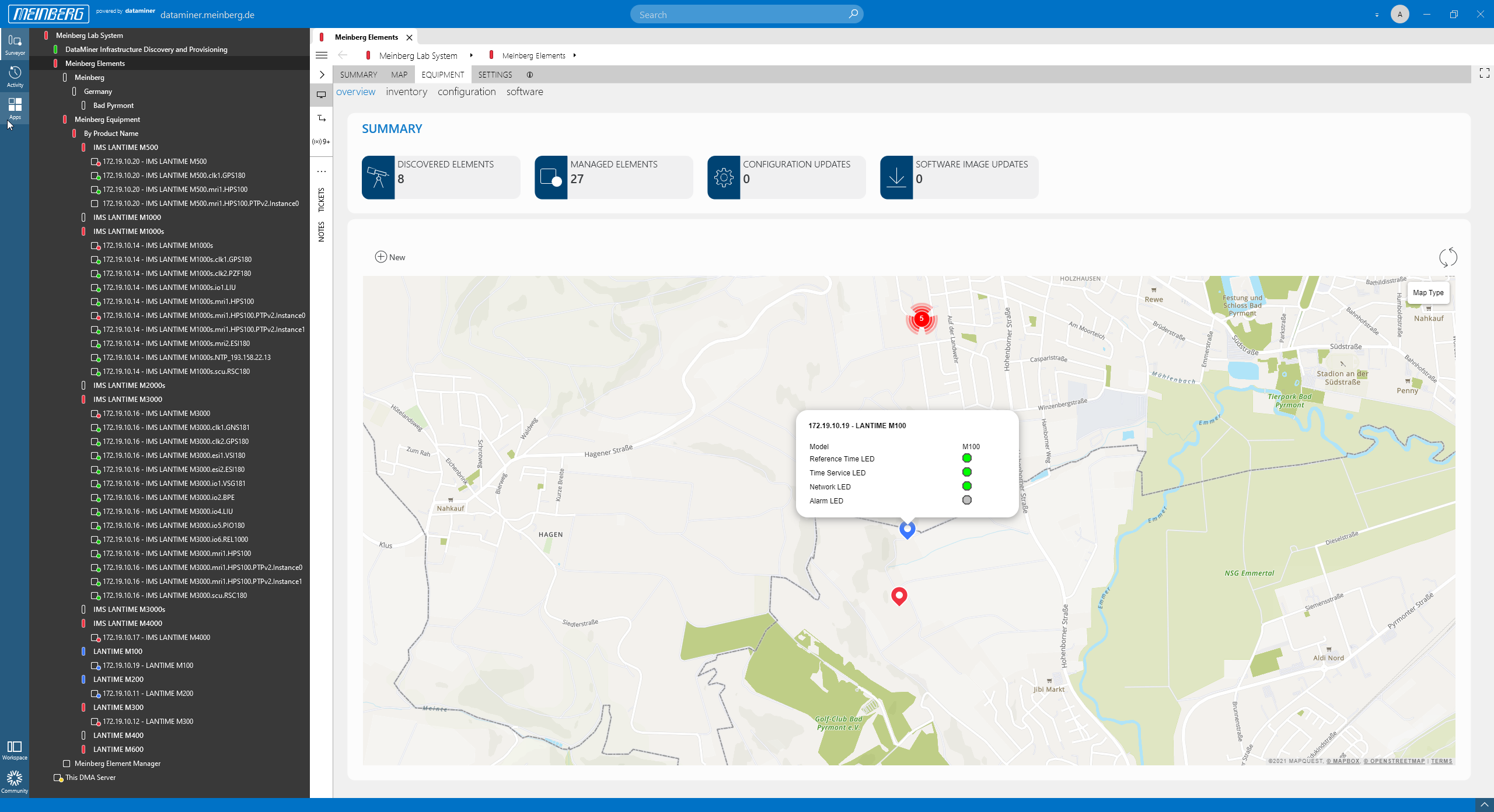Open the hamburger menu icon
Viewport: 1494px width, 812px height.
click(322, 55)
